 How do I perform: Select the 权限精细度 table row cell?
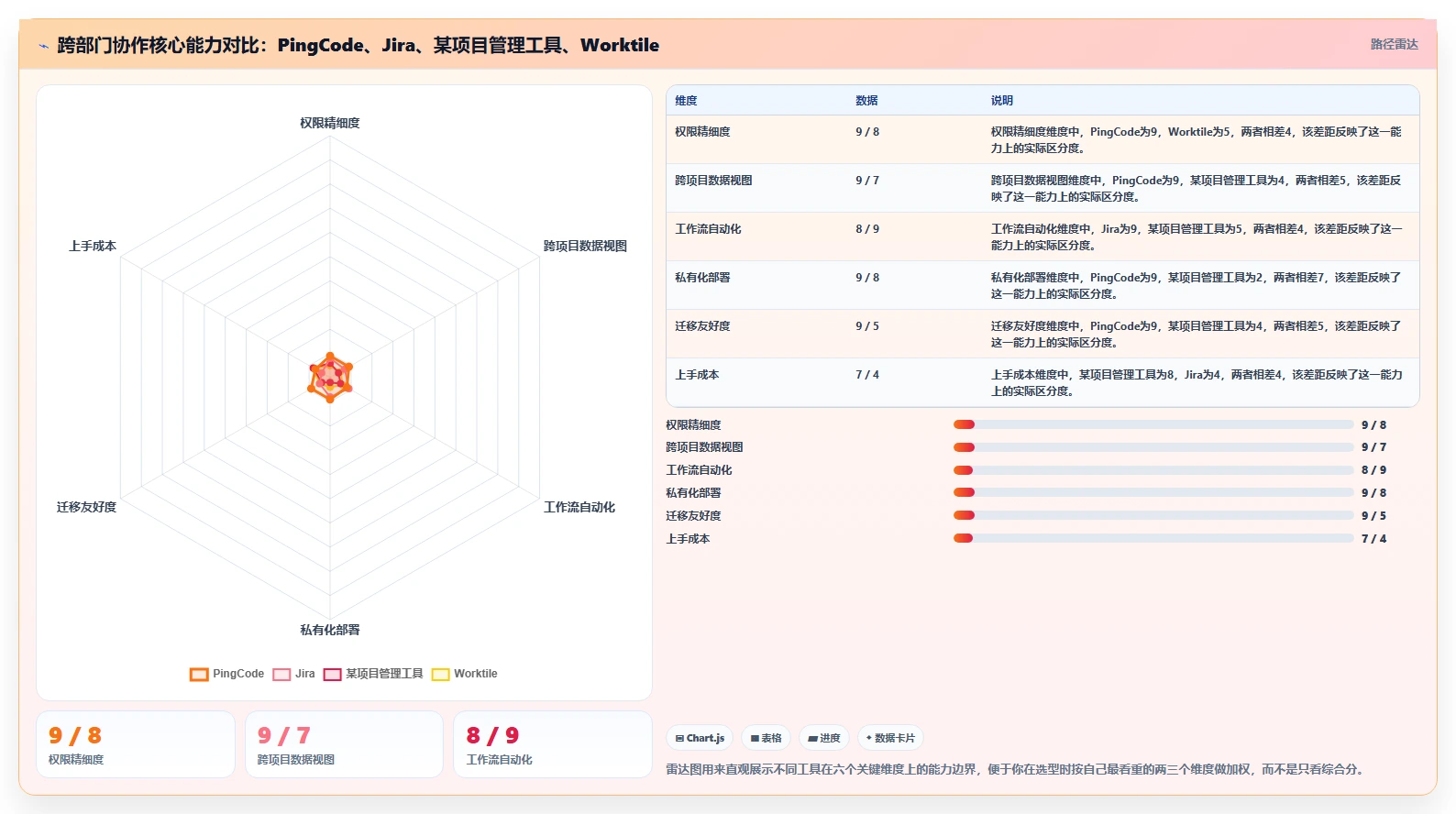(x=702, y=132)
